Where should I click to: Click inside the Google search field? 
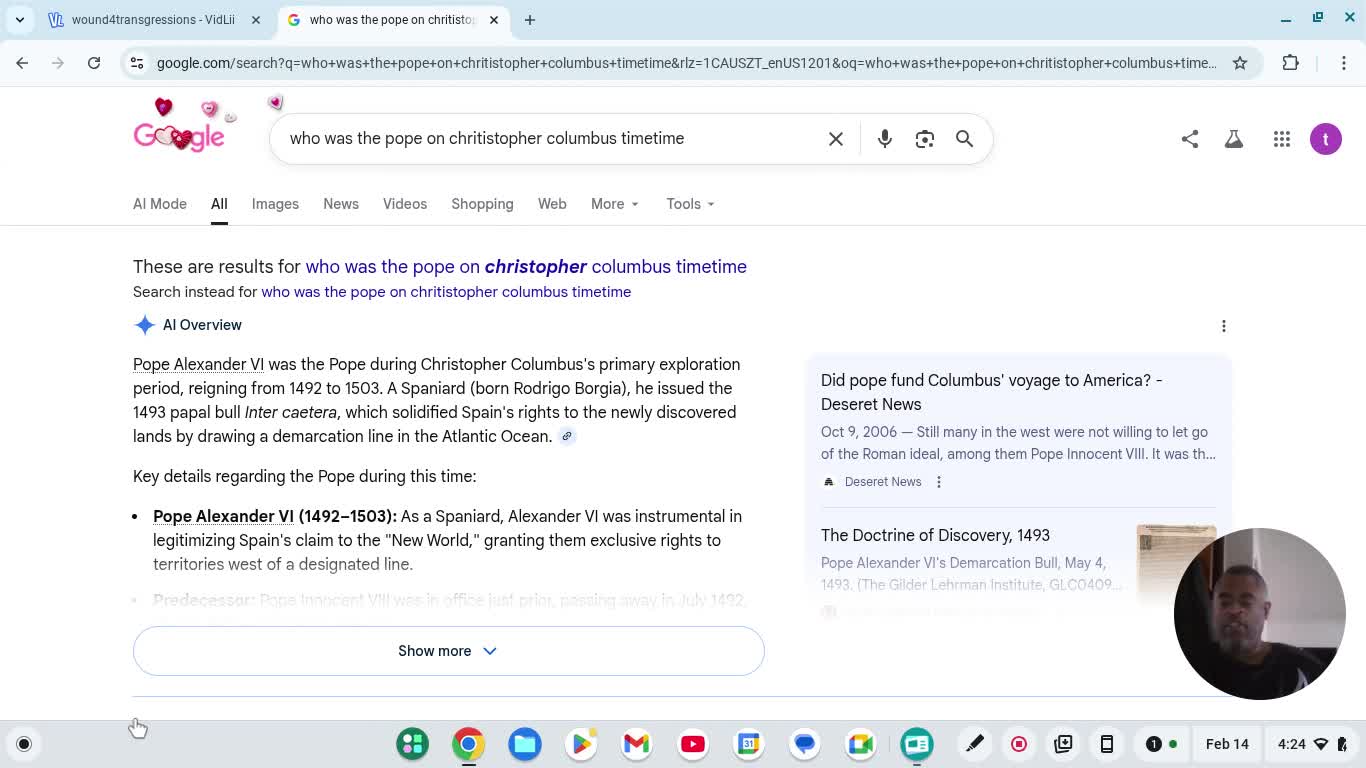(550, 139)
